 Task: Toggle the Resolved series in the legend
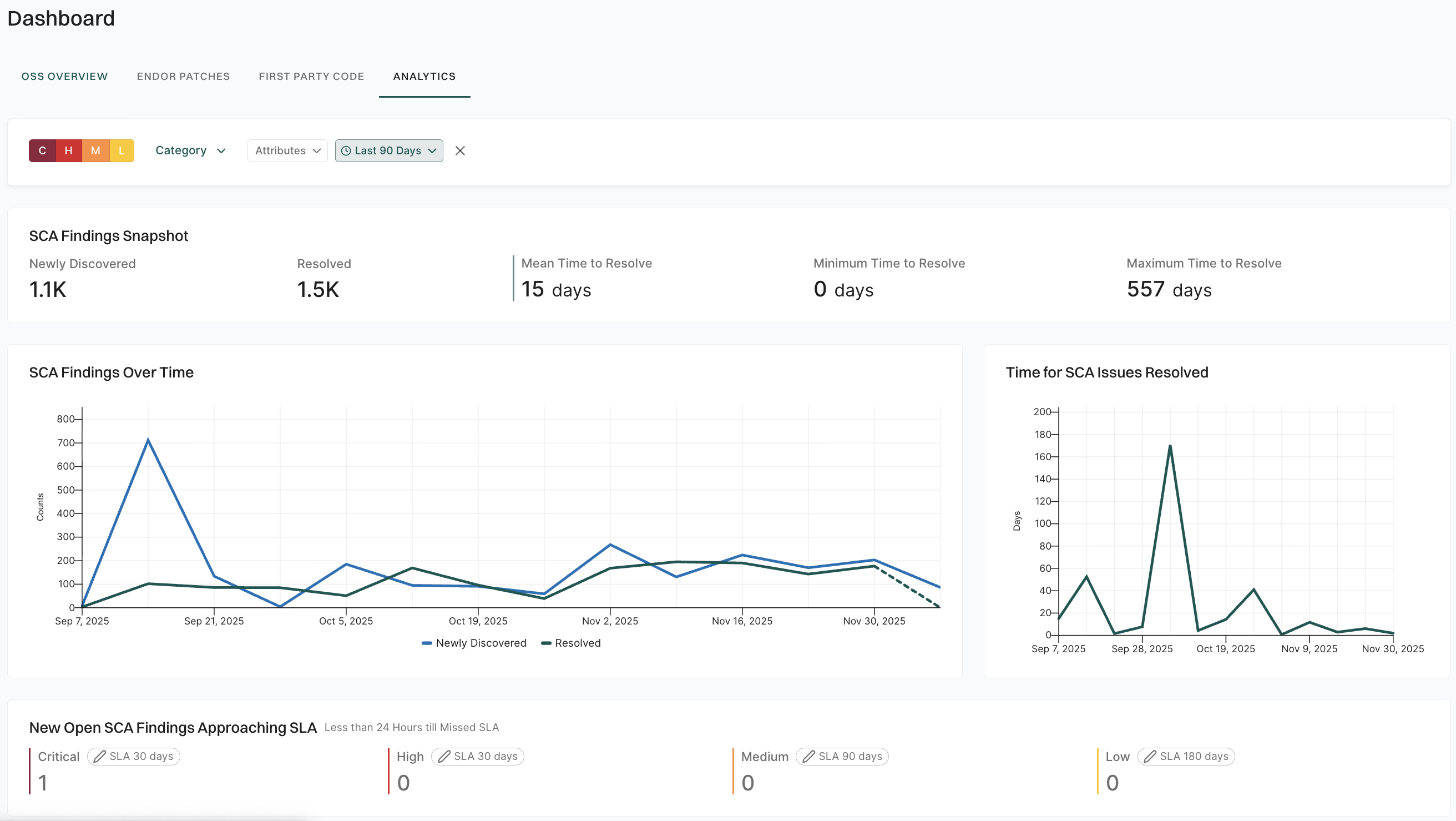click(x=571, y=643)
